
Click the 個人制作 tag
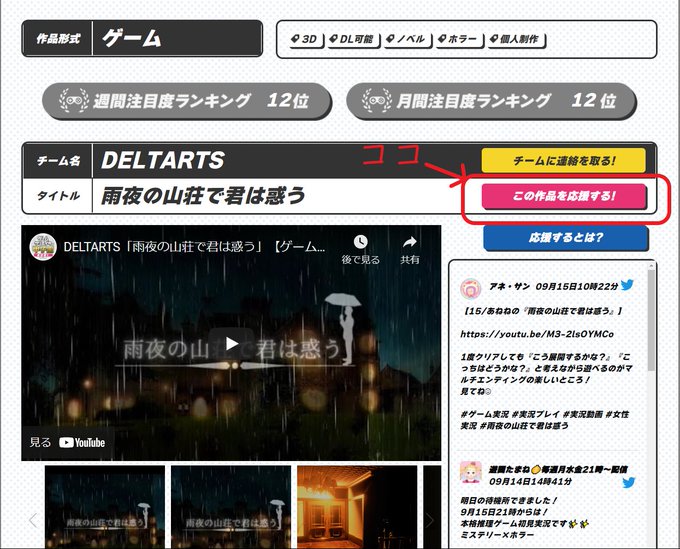pos(516,39)
